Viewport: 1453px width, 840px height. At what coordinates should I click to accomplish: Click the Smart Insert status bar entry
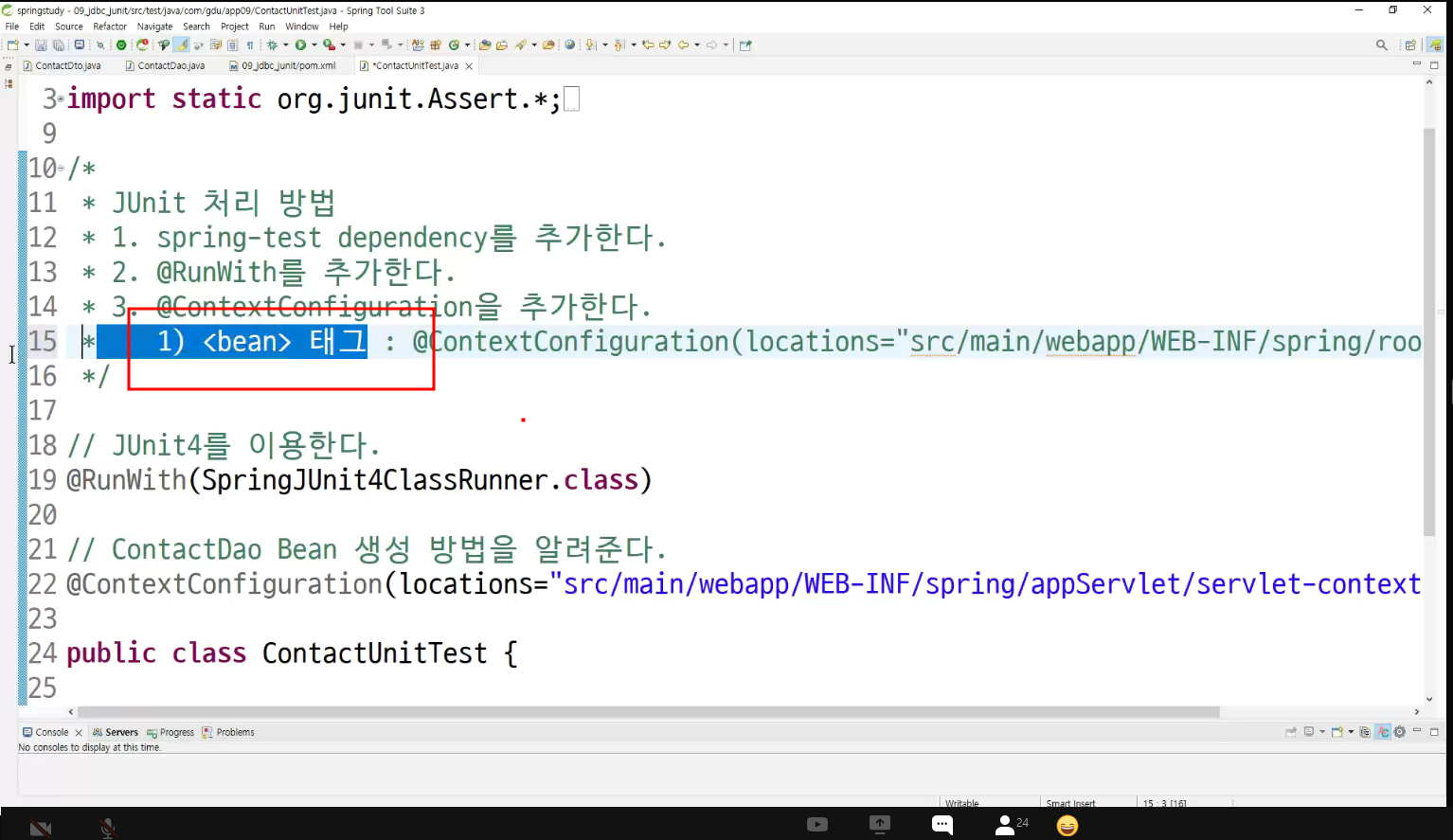point(1070,803)
